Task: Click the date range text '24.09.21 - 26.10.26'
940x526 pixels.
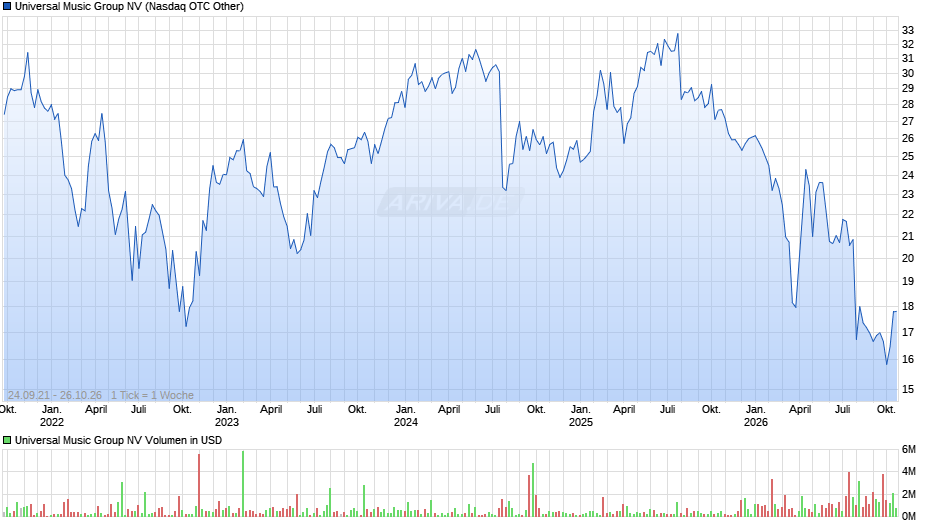Action: tap(55, 395)
